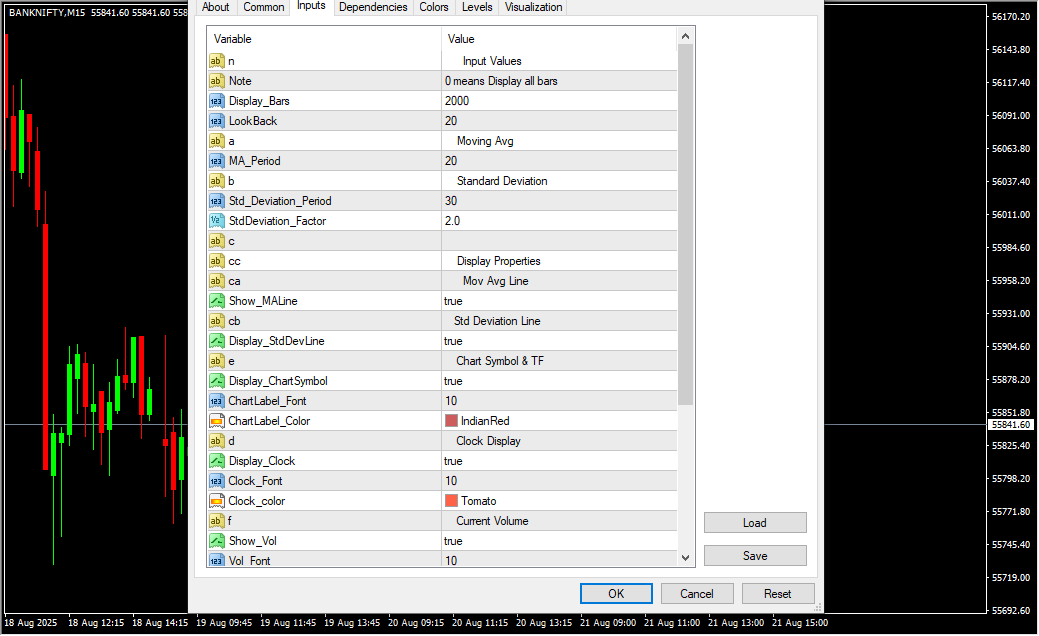Switch to the Colors tab
1039x636 pixels.
point(434,7)
